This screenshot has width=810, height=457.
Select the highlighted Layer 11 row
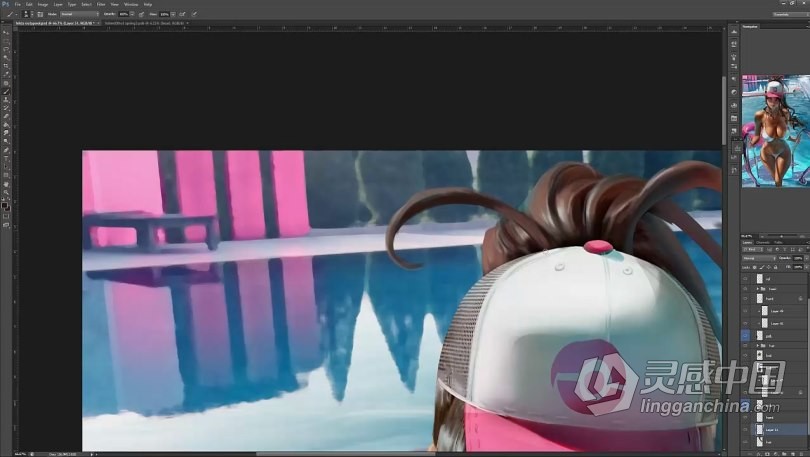point(779,429)
